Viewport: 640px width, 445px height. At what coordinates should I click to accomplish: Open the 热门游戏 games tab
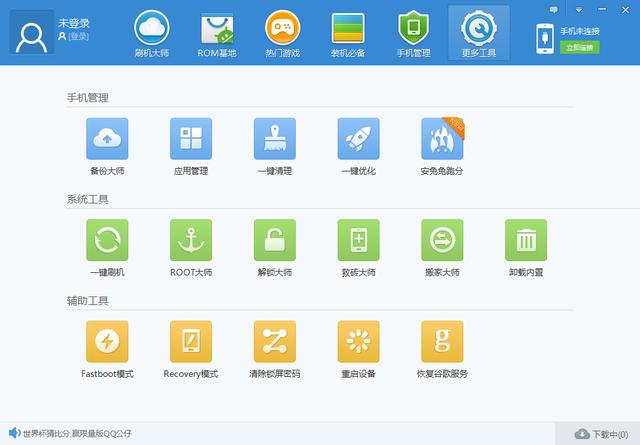click(x=284, y=32)
